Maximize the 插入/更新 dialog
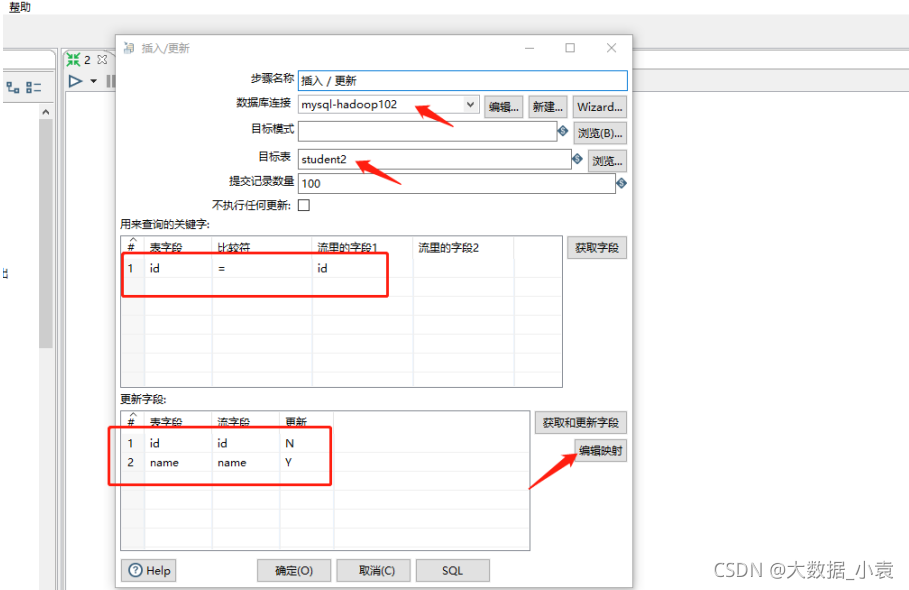This screenshot has height=590, width=909. [570, 48]
